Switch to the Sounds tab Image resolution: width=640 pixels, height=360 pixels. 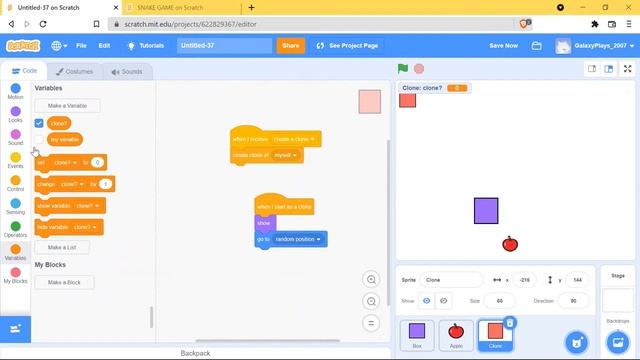click(x=127, y=72)
